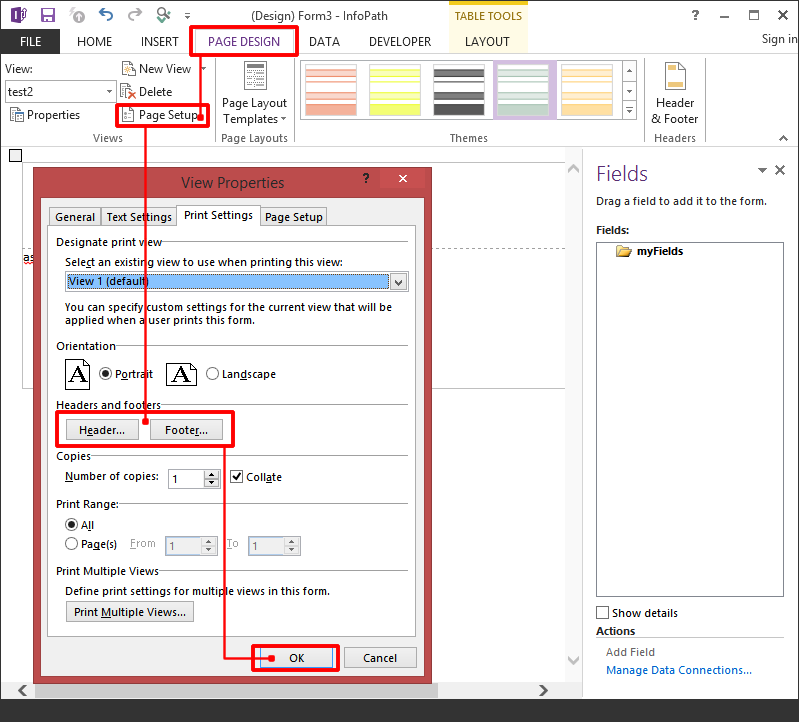Confirm dialog with OK
This screenshot has width=799, height=722.
pos(296,658)
